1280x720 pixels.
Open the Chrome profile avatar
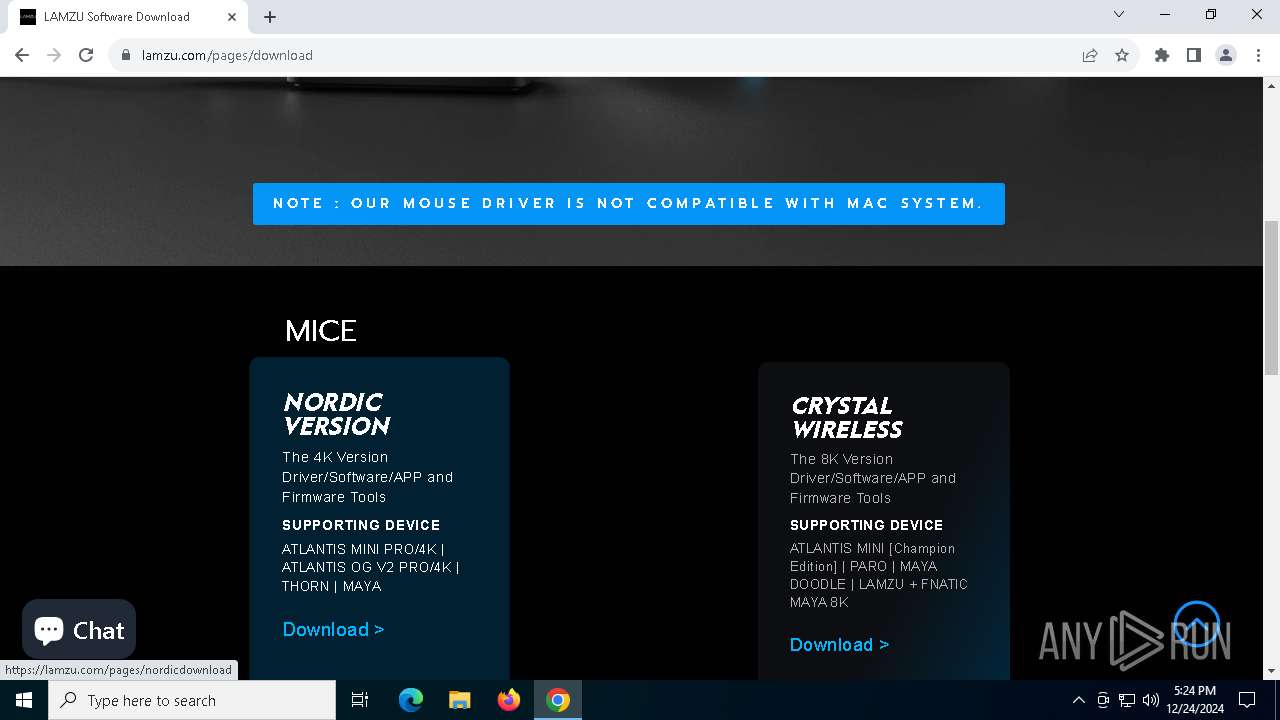1226,55
